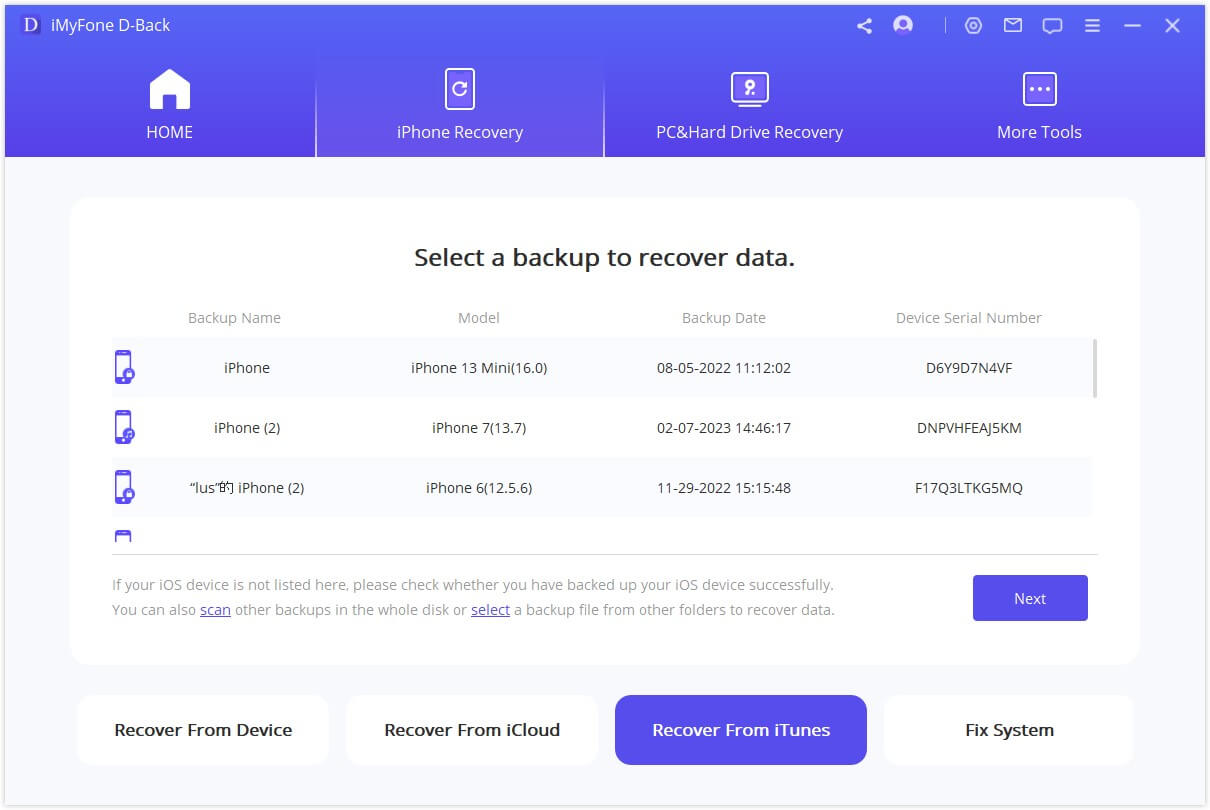Go to the HOME tab
The height and width of the screenshot is (810, 1210).
[x=169, y=106]
